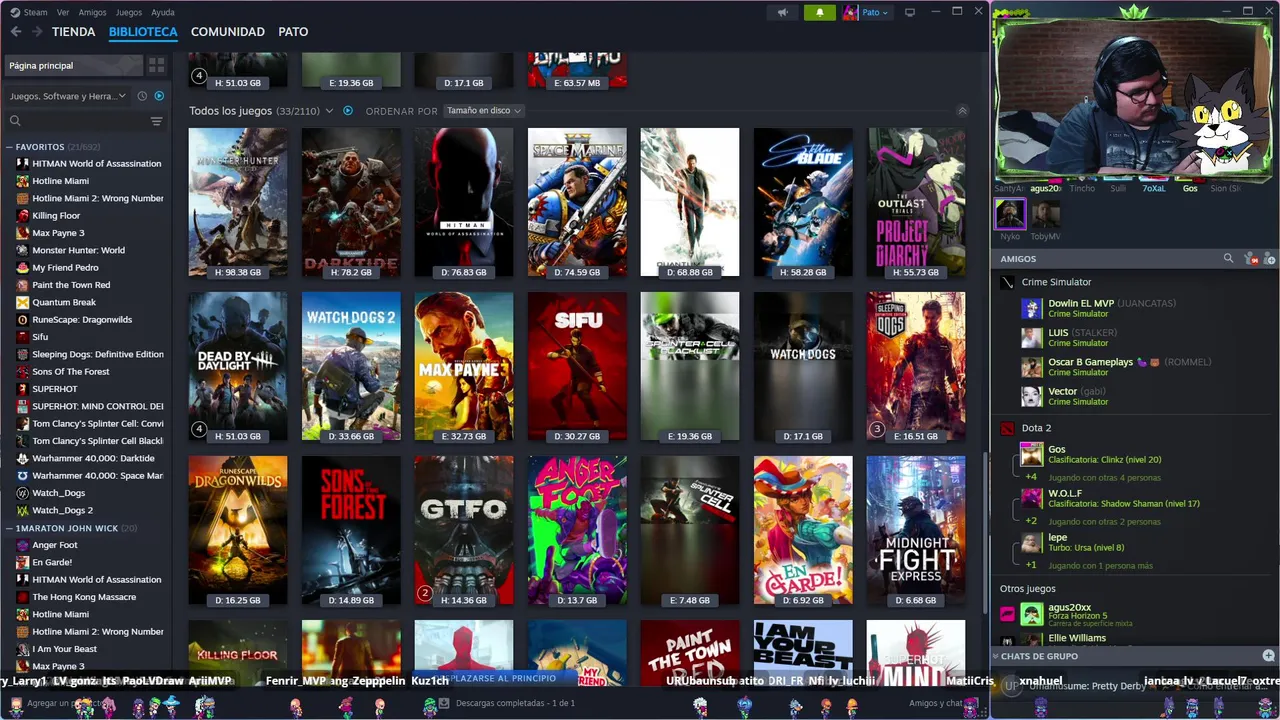Select Max Payne 3 in favorites
1280x720 pixels.
point(88,233)
